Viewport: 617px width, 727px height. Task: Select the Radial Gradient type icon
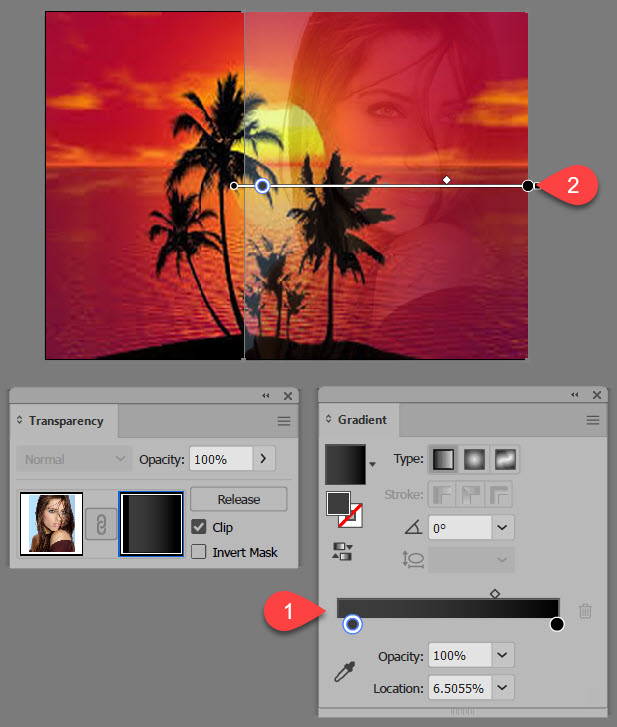pos(474,459)
